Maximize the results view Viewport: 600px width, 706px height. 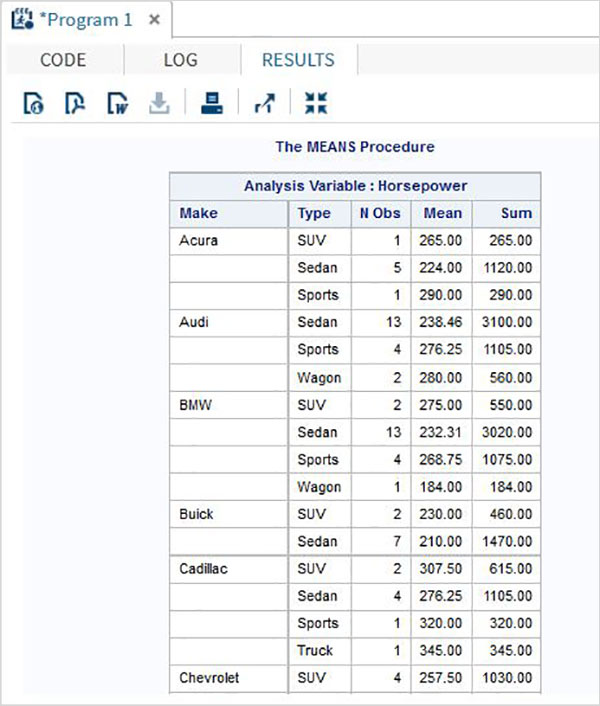(x=315, y=103)
